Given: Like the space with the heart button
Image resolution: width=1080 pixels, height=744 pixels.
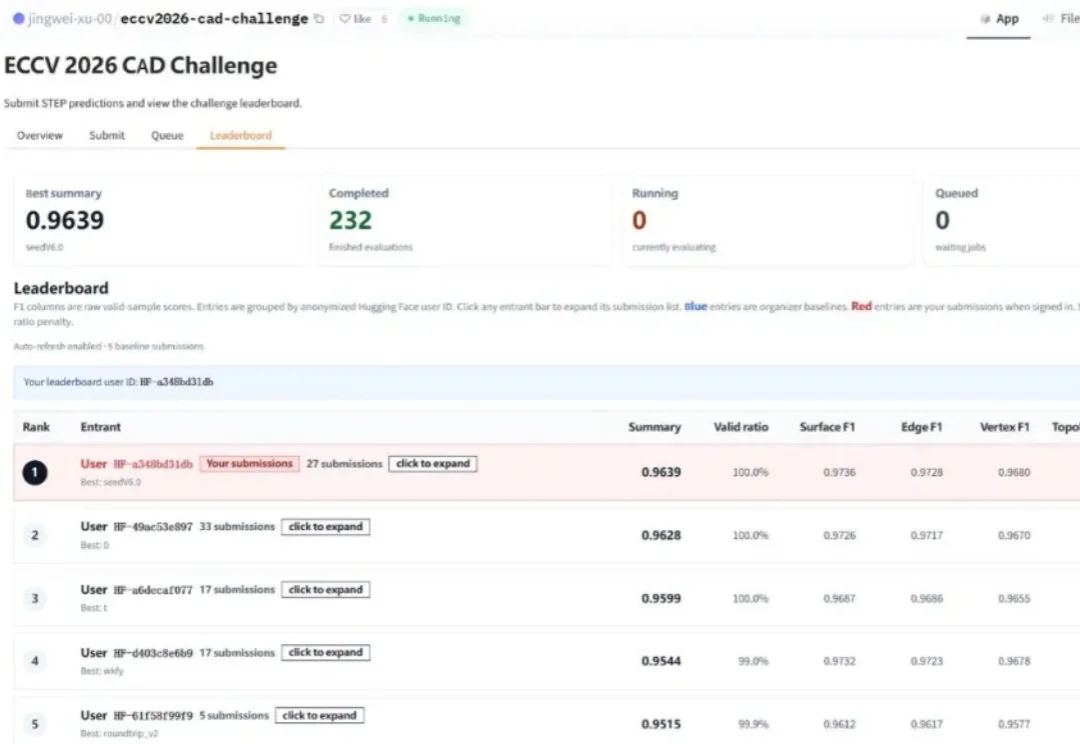Looking at the screenshot, I should click(355, 19).
